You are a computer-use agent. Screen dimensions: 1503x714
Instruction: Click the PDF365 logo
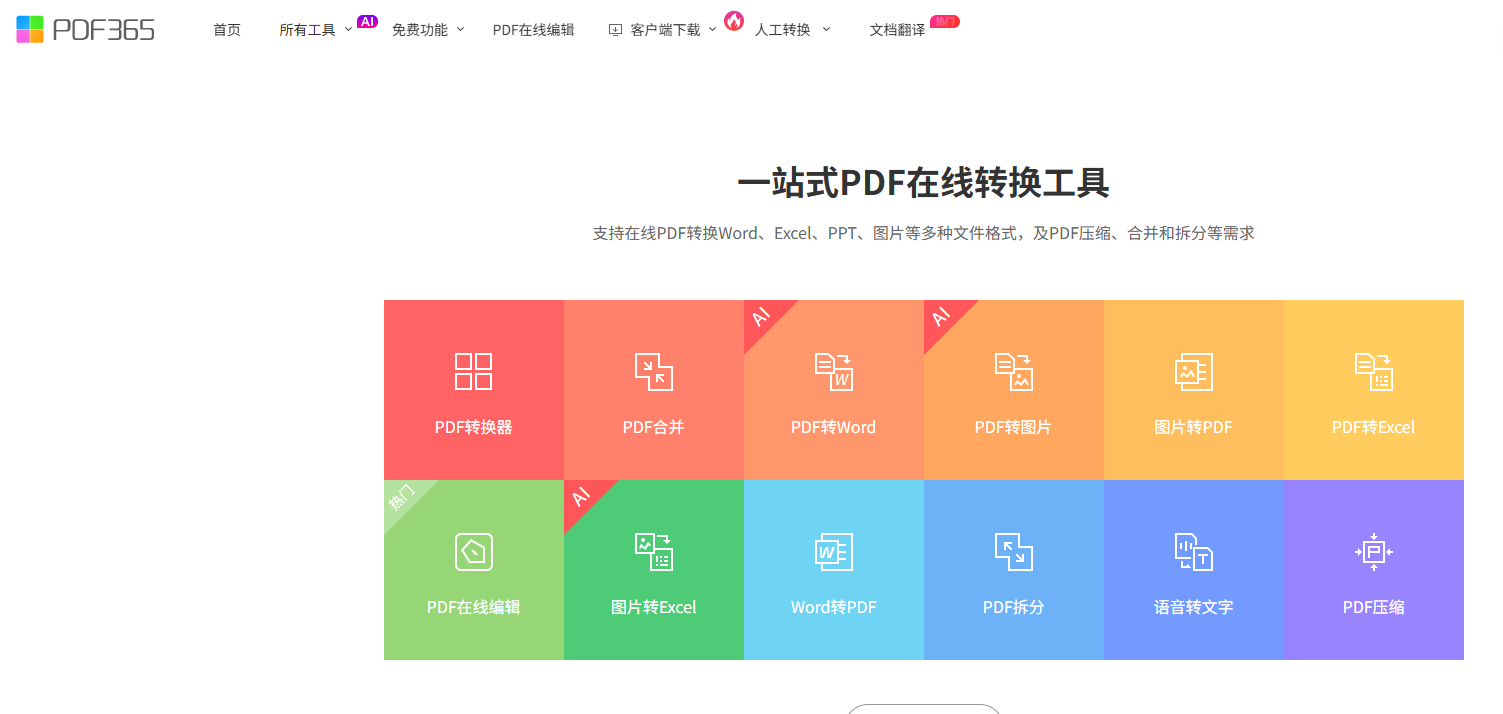point(86,29)
